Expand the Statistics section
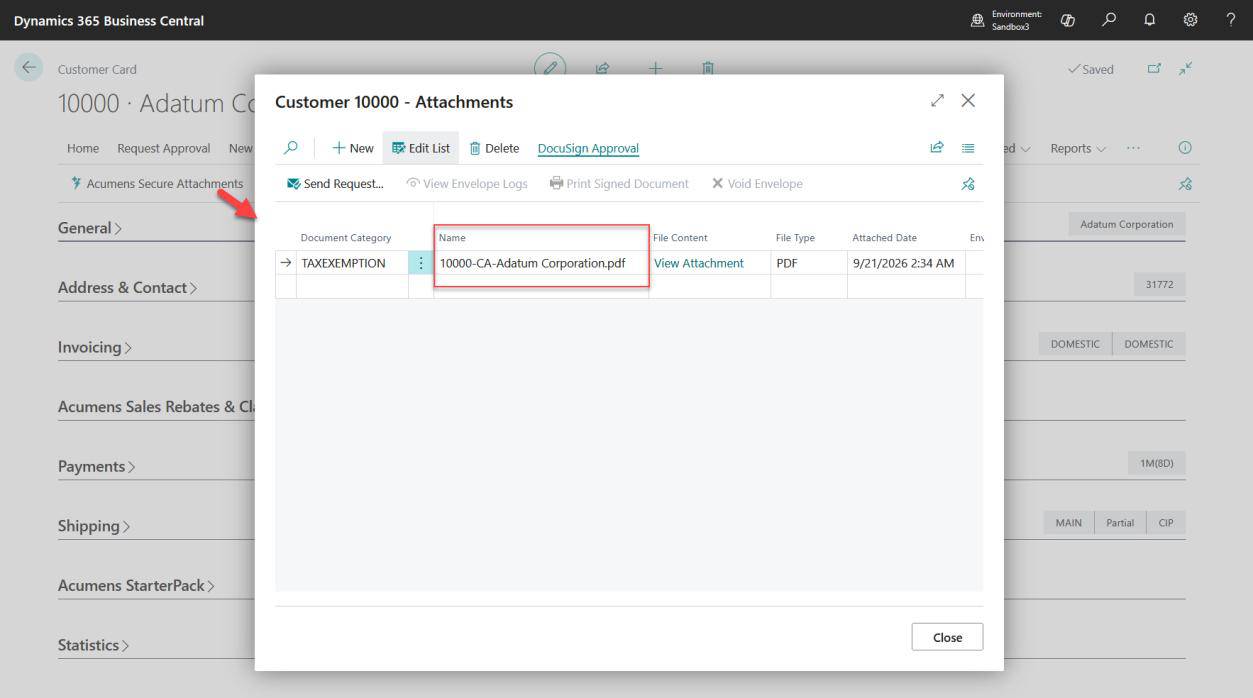Image resolution: width=1253 pixels, height=698 pixels. point(94,646)
